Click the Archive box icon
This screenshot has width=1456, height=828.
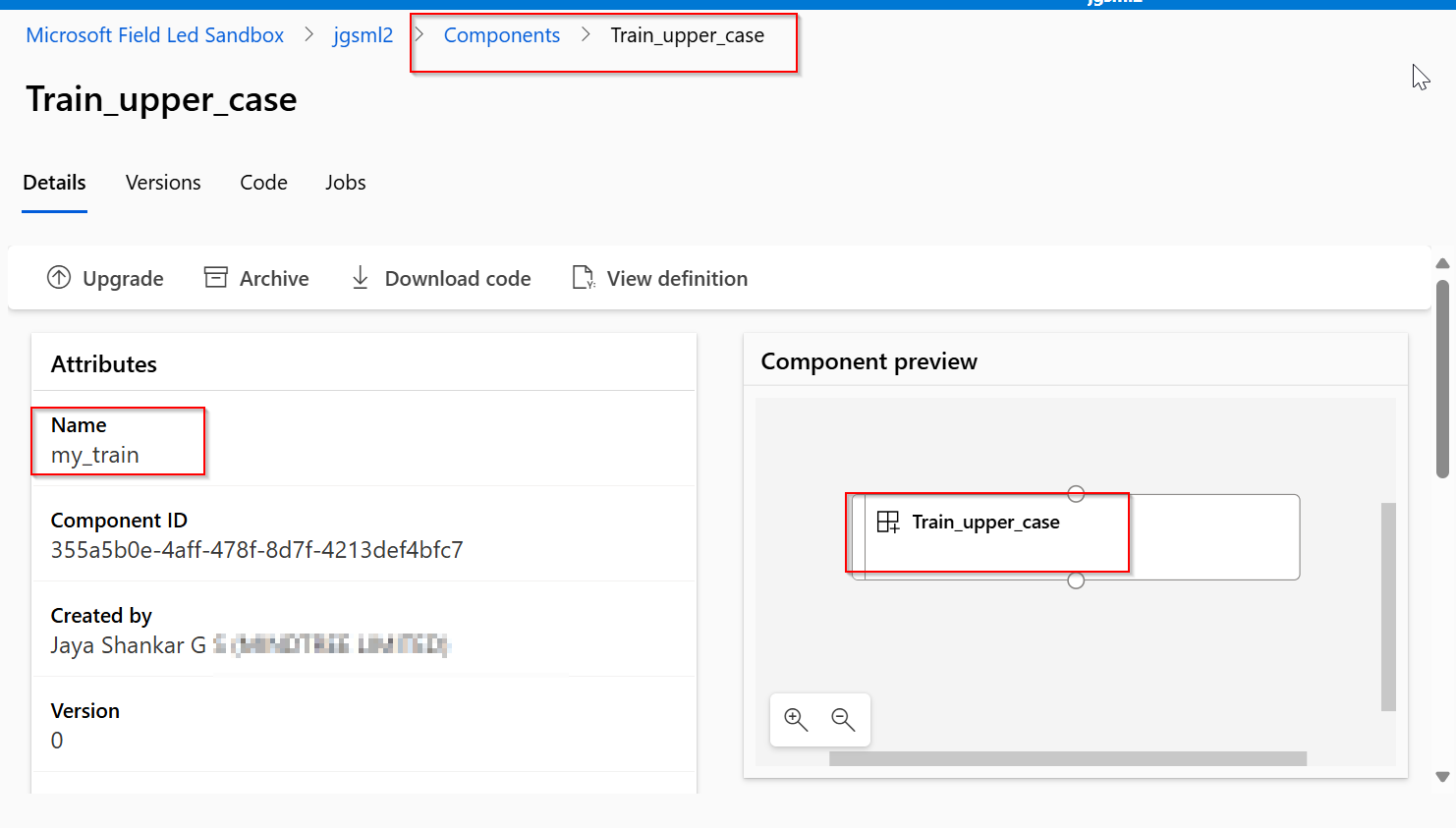(x=216, y=278)
